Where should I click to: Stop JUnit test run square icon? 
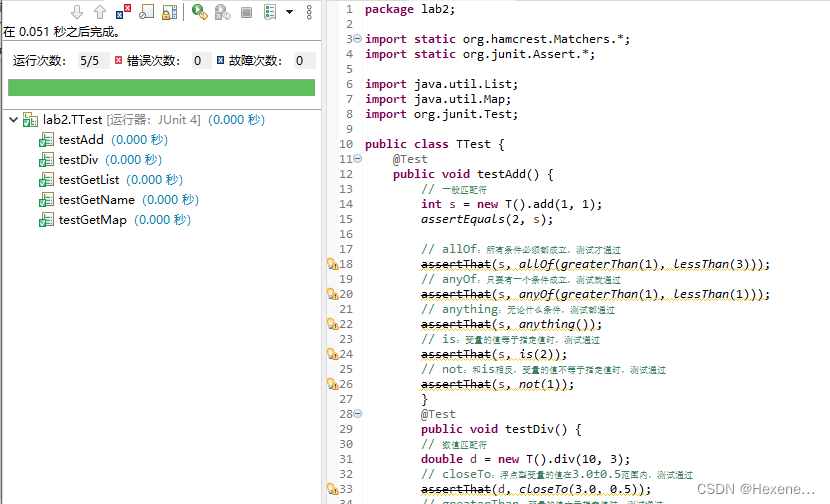246,12
